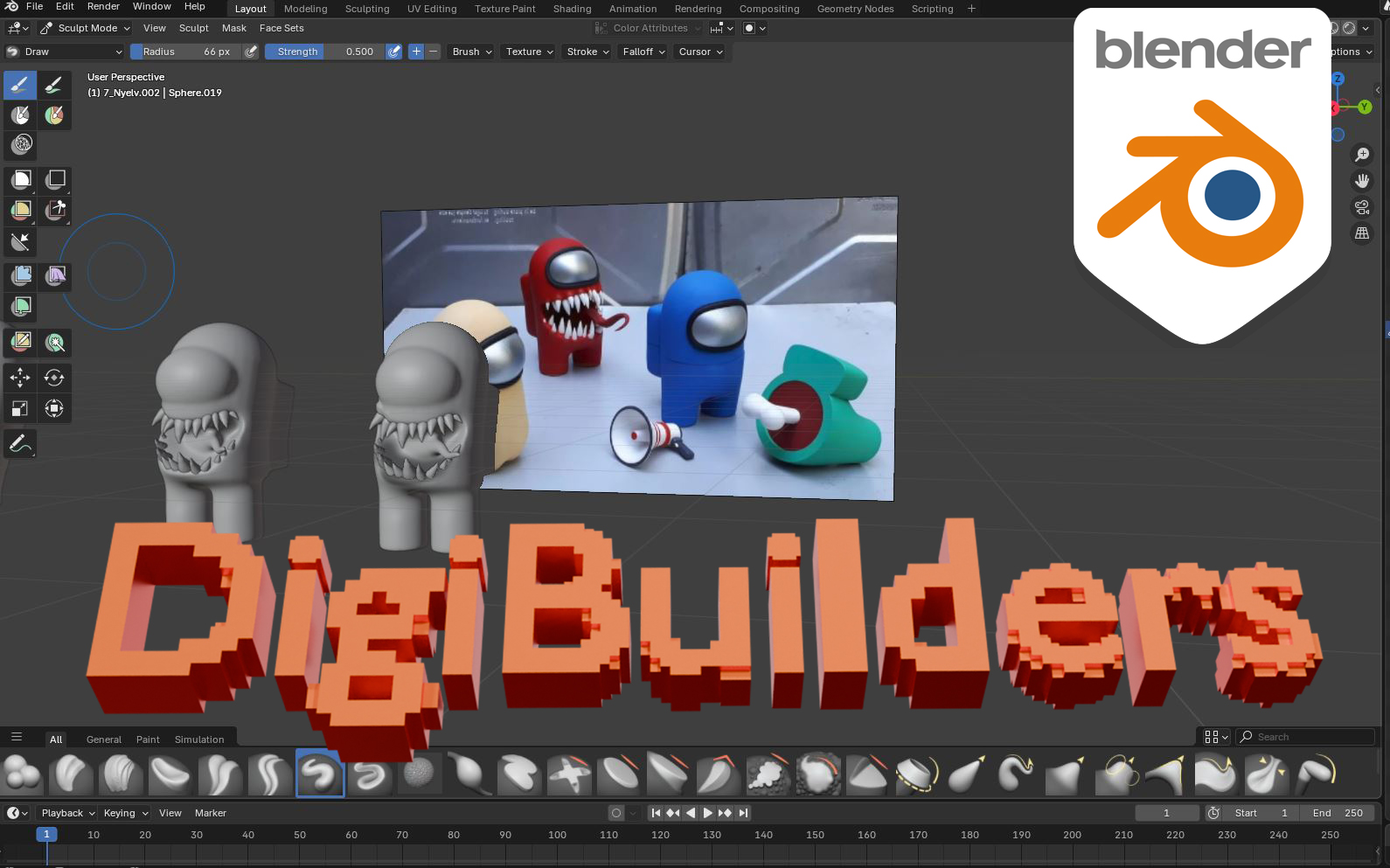Open the Playback dropdown menu
Image resolution: width=1390 pixels, height=868 pixels.
pos(67,813)
